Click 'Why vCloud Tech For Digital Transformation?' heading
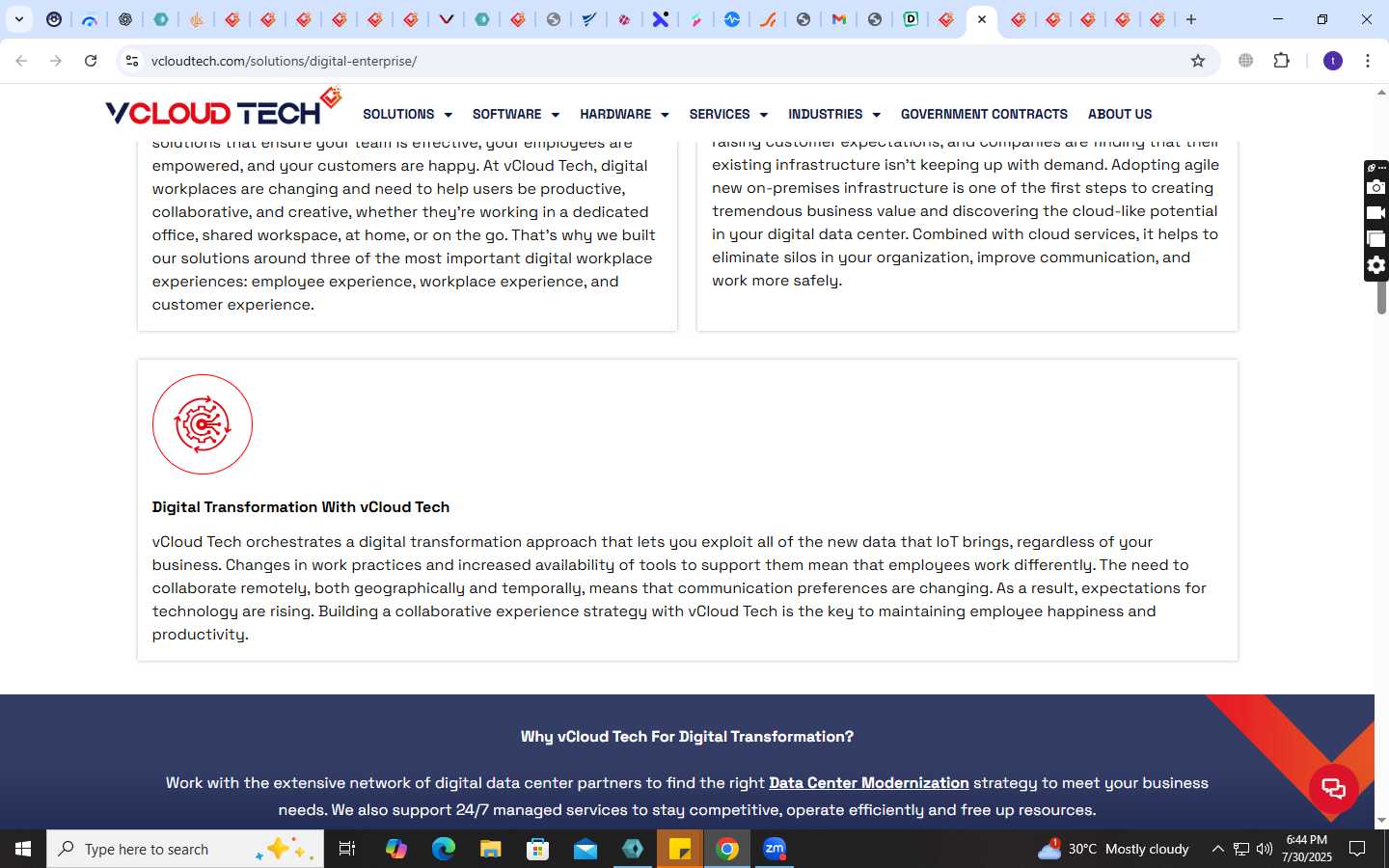Viewport: 1389px width, 868px height. [x=687, y=737]
